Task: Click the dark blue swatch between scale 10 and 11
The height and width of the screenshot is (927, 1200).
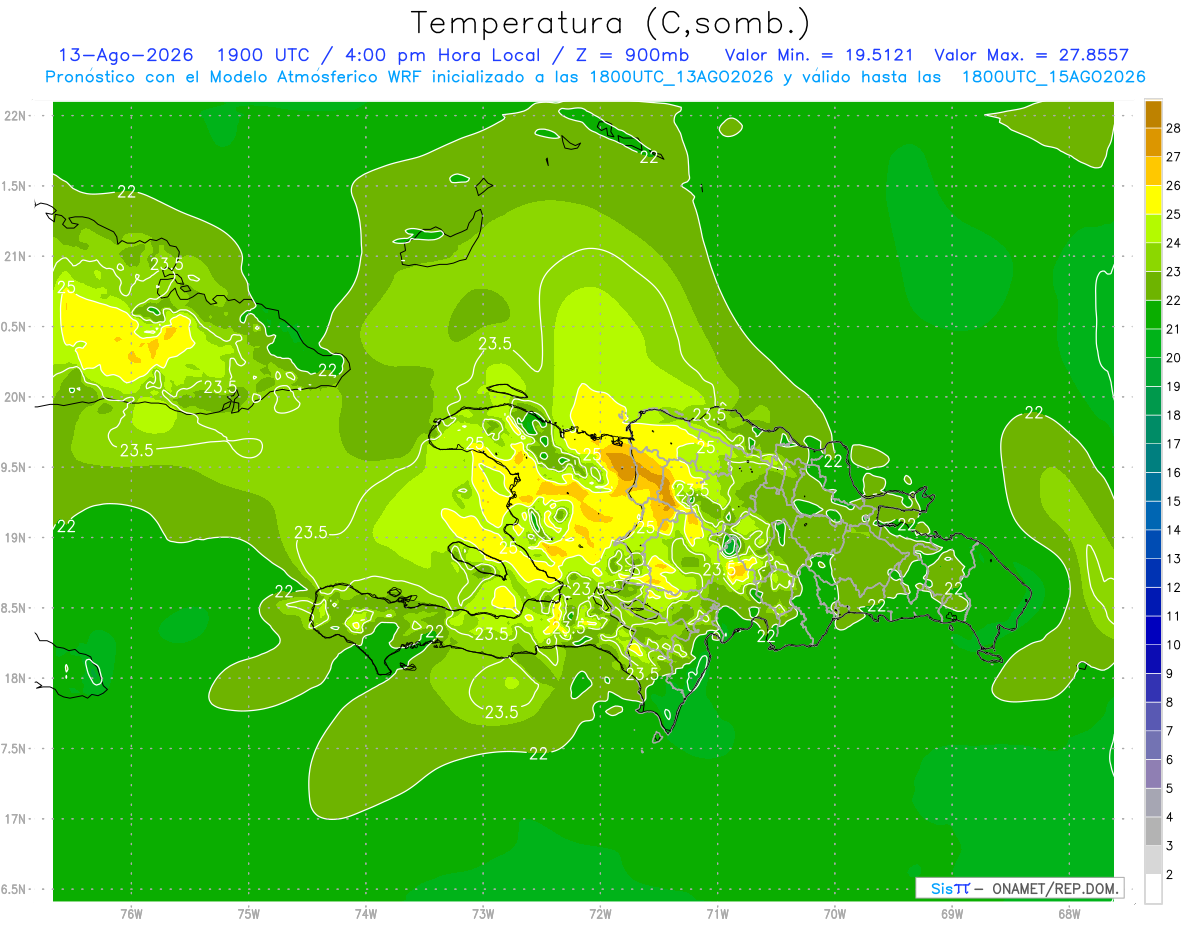Action: coord(1153,630)
